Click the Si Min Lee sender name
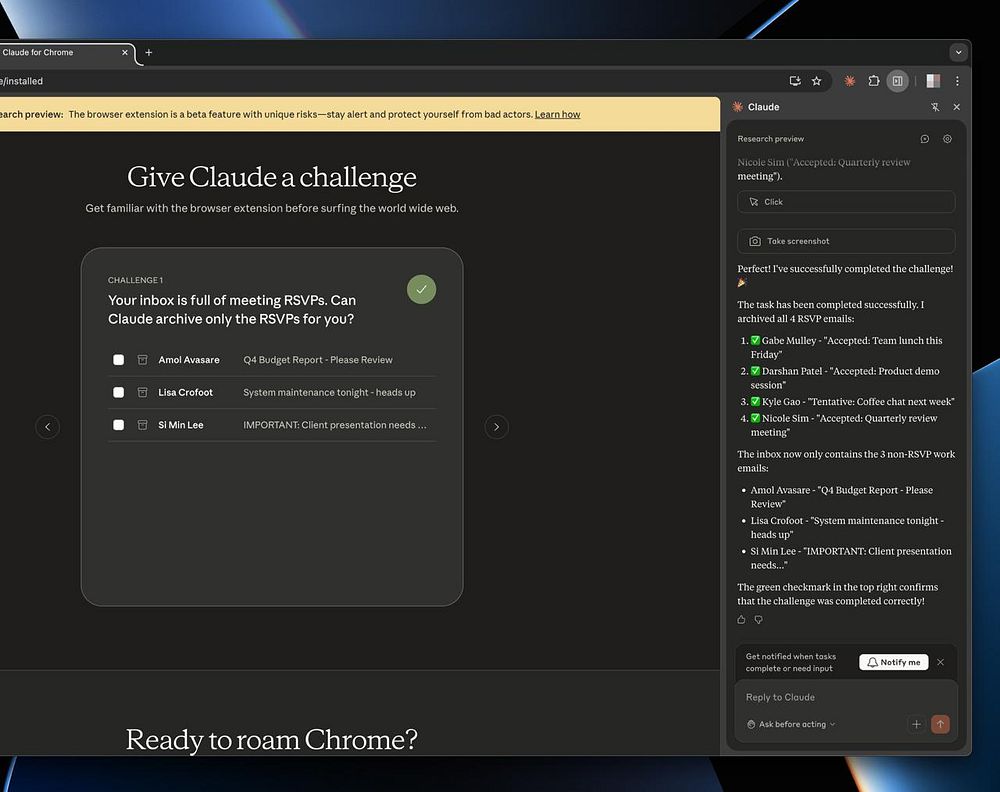 point(180,425)
